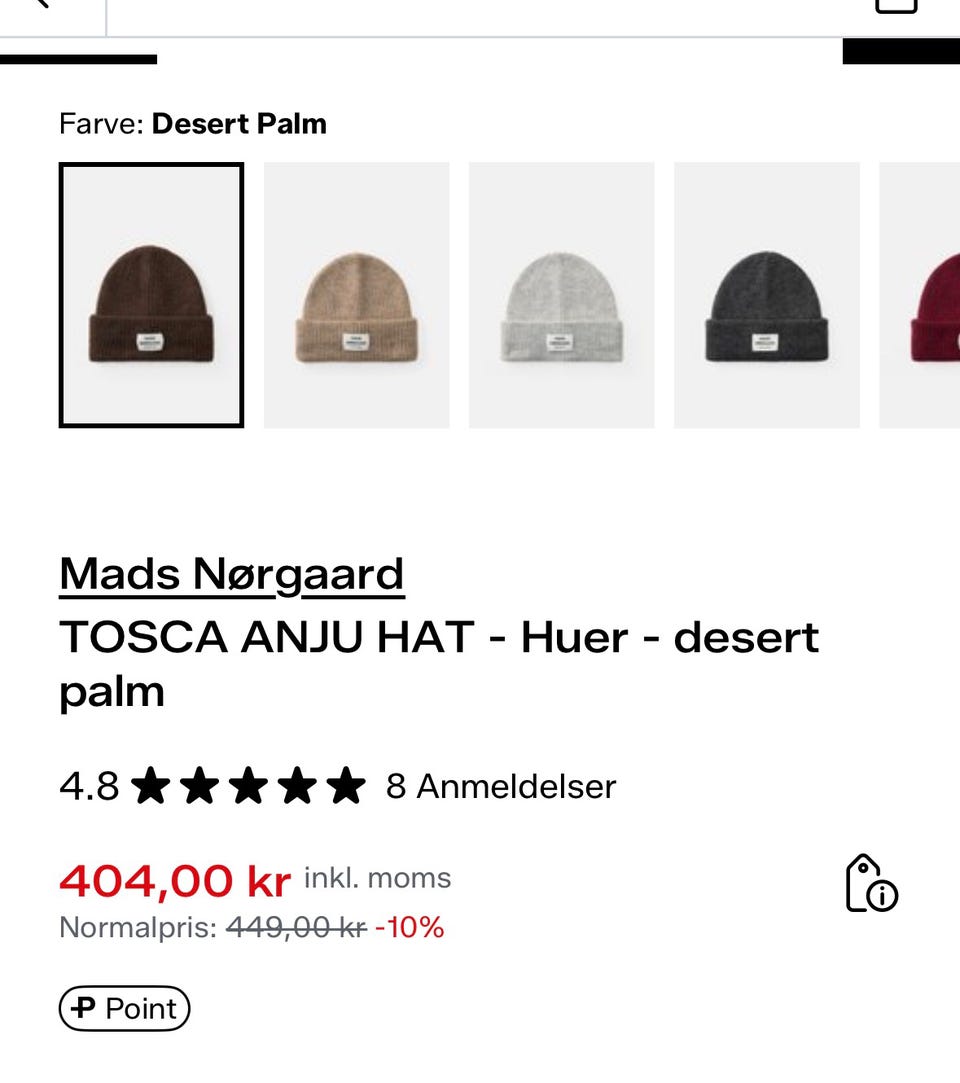Screen dimensions: 960x1083
Task: Tap the back arrow icon
Action: coord(40,5)
